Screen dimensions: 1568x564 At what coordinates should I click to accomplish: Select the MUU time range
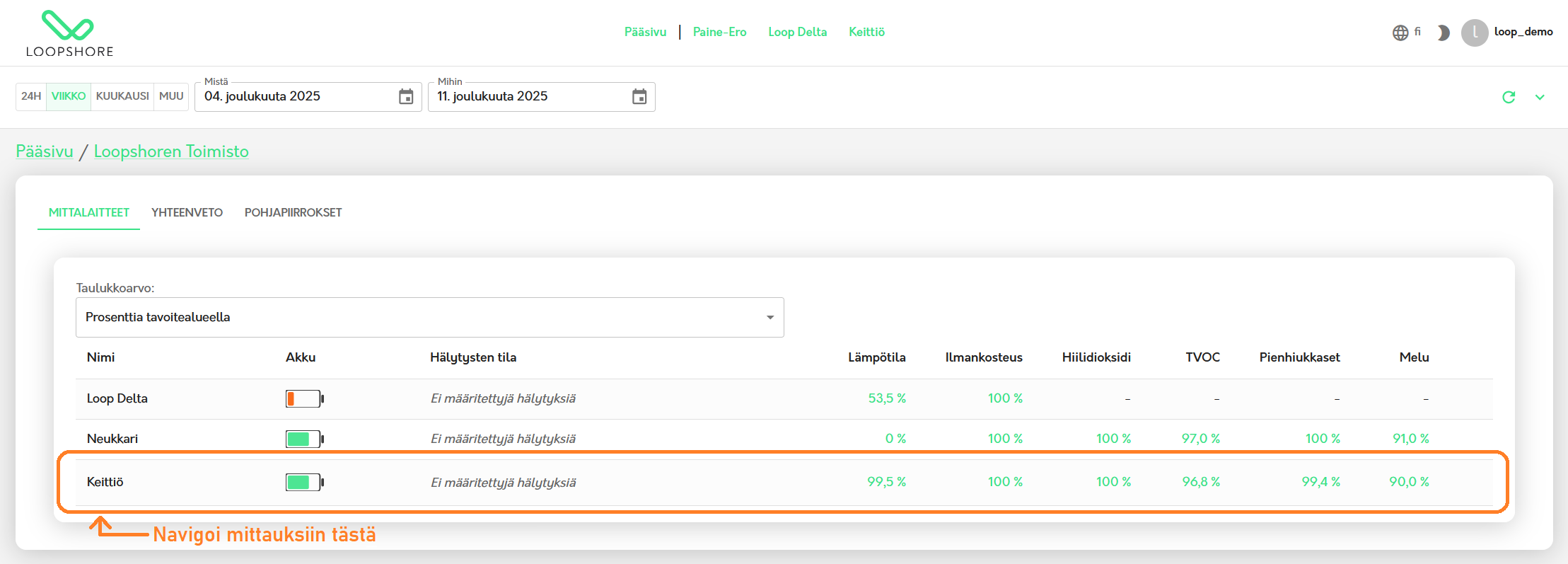pos(171,96)
